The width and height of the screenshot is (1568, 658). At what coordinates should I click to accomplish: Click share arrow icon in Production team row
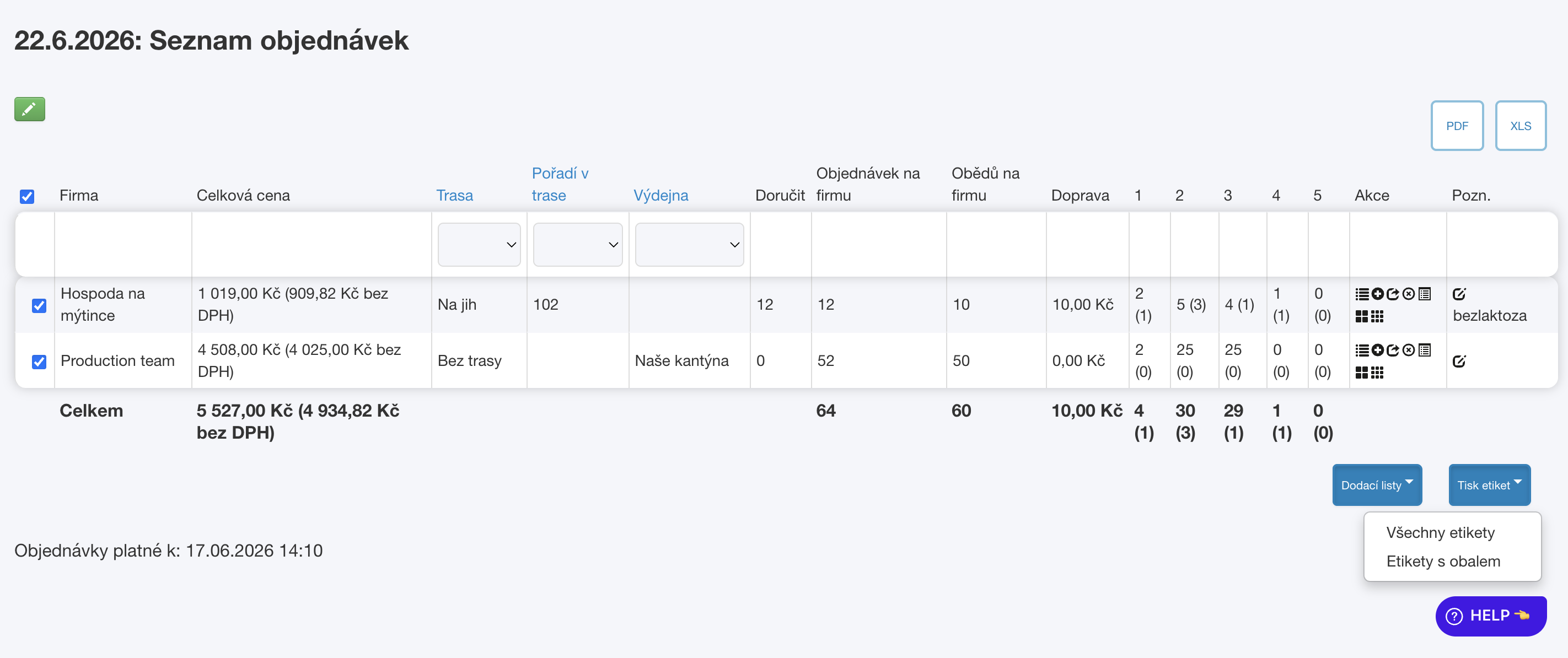click(1393, 350)
